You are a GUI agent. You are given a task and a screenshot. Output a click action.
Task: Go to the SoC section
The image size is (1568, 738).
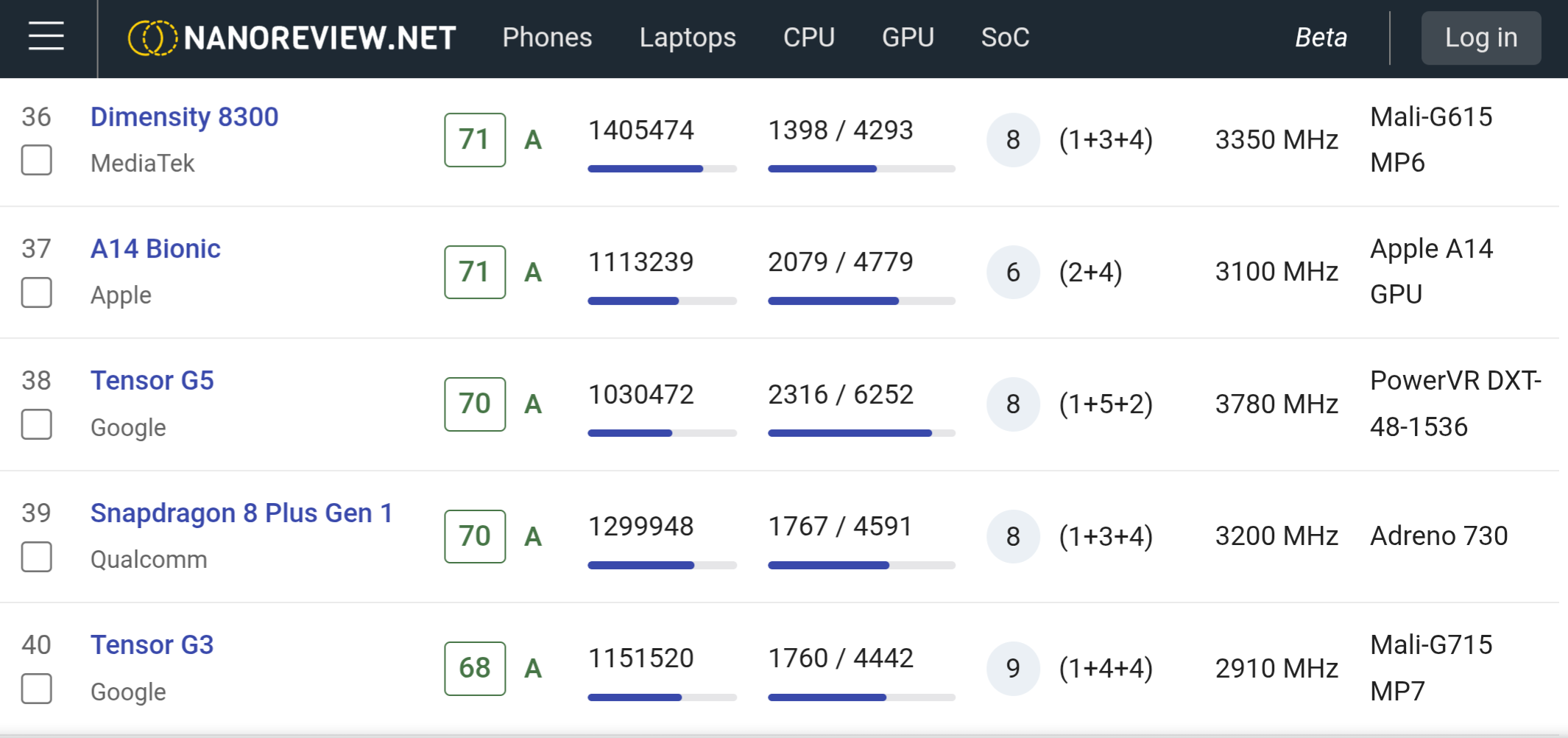click(1006, 38)
